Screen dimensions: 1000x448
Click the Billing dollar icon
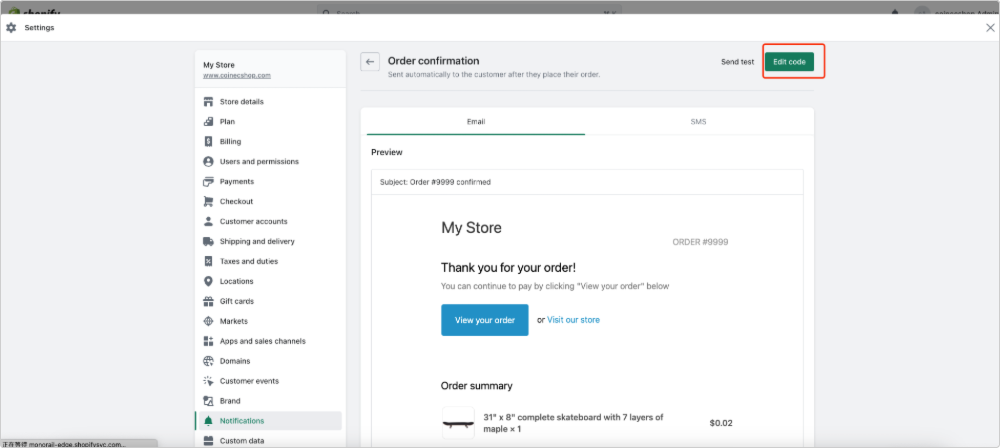point(208,142)
